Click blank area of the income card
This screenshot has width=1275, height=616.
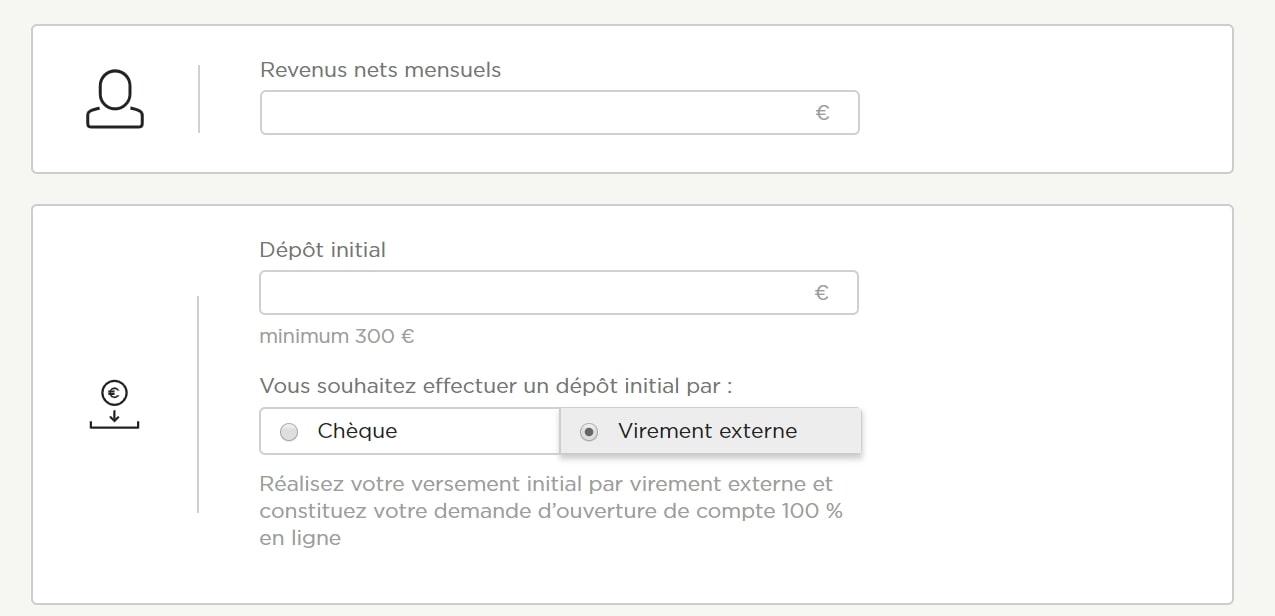[1040, 100]
